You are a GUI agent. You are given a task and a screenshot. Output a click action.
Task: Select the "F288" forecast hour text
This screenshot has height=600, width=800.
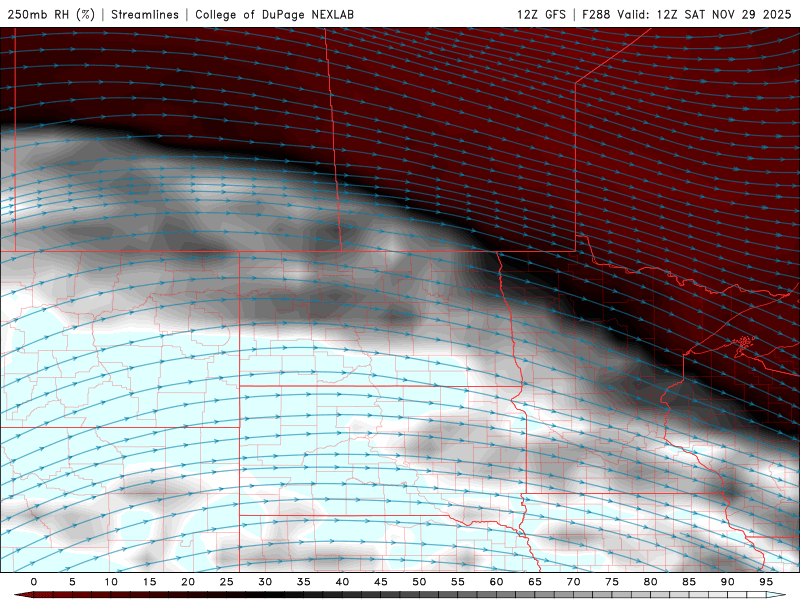[x=596, y=14]
